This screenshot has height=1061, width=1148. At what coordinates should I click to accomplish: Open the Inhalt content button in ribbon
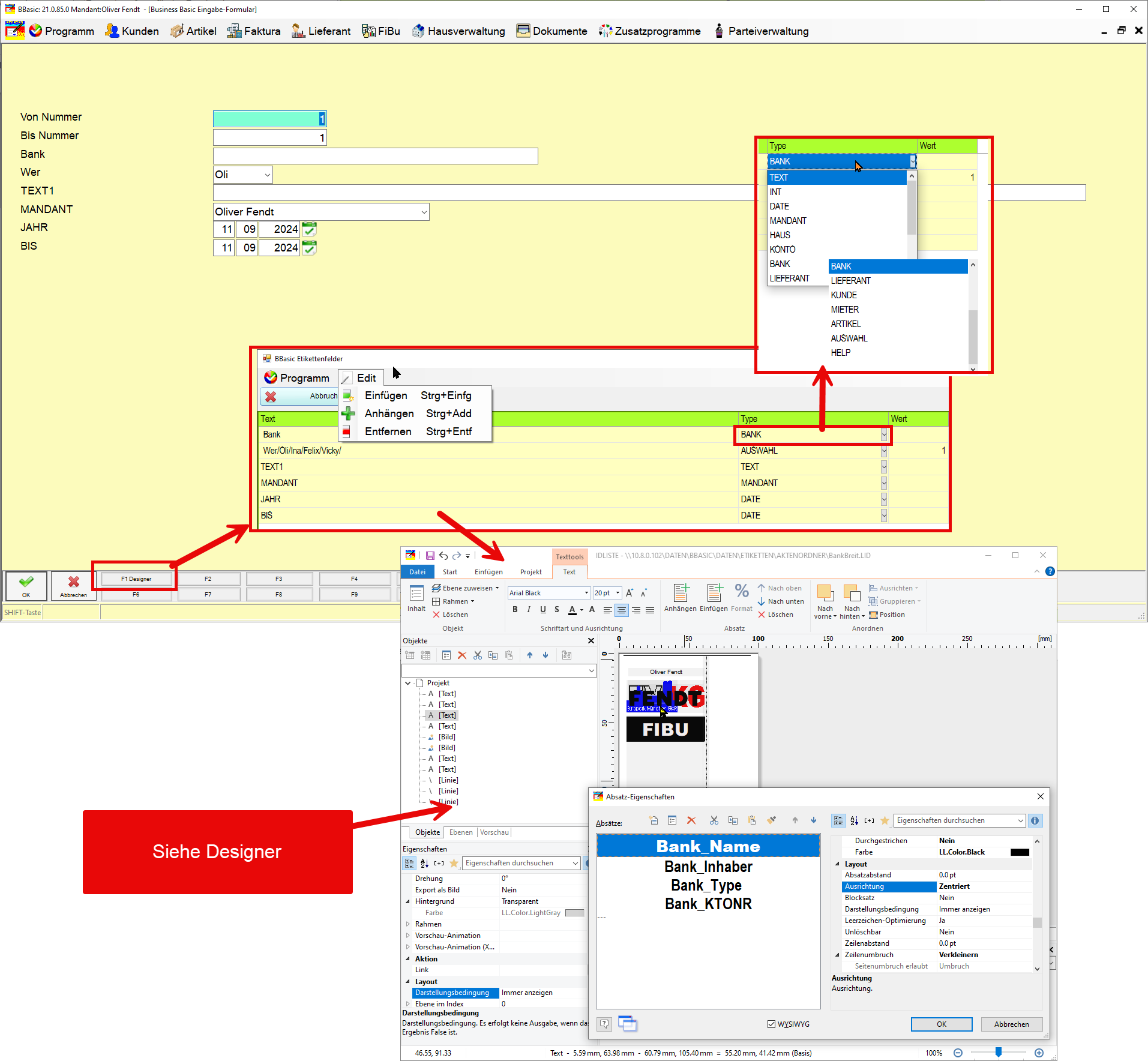click(x=416, y=600)
